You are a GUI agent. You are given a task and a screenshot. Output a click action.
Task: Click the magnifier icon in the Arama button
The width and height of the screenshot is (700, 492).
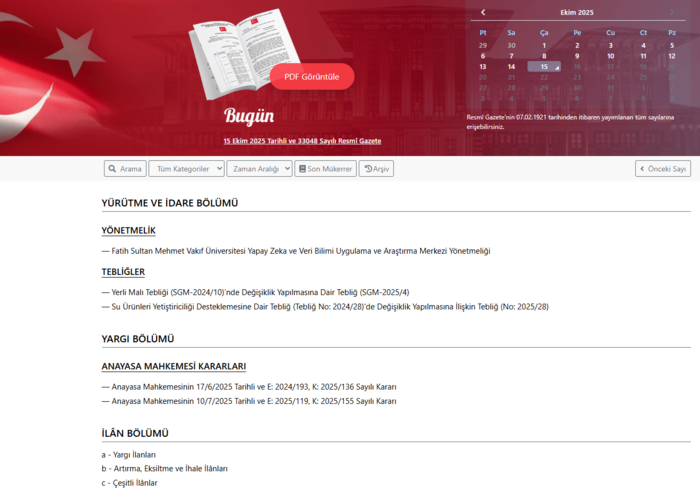click(x=112, y=169)
